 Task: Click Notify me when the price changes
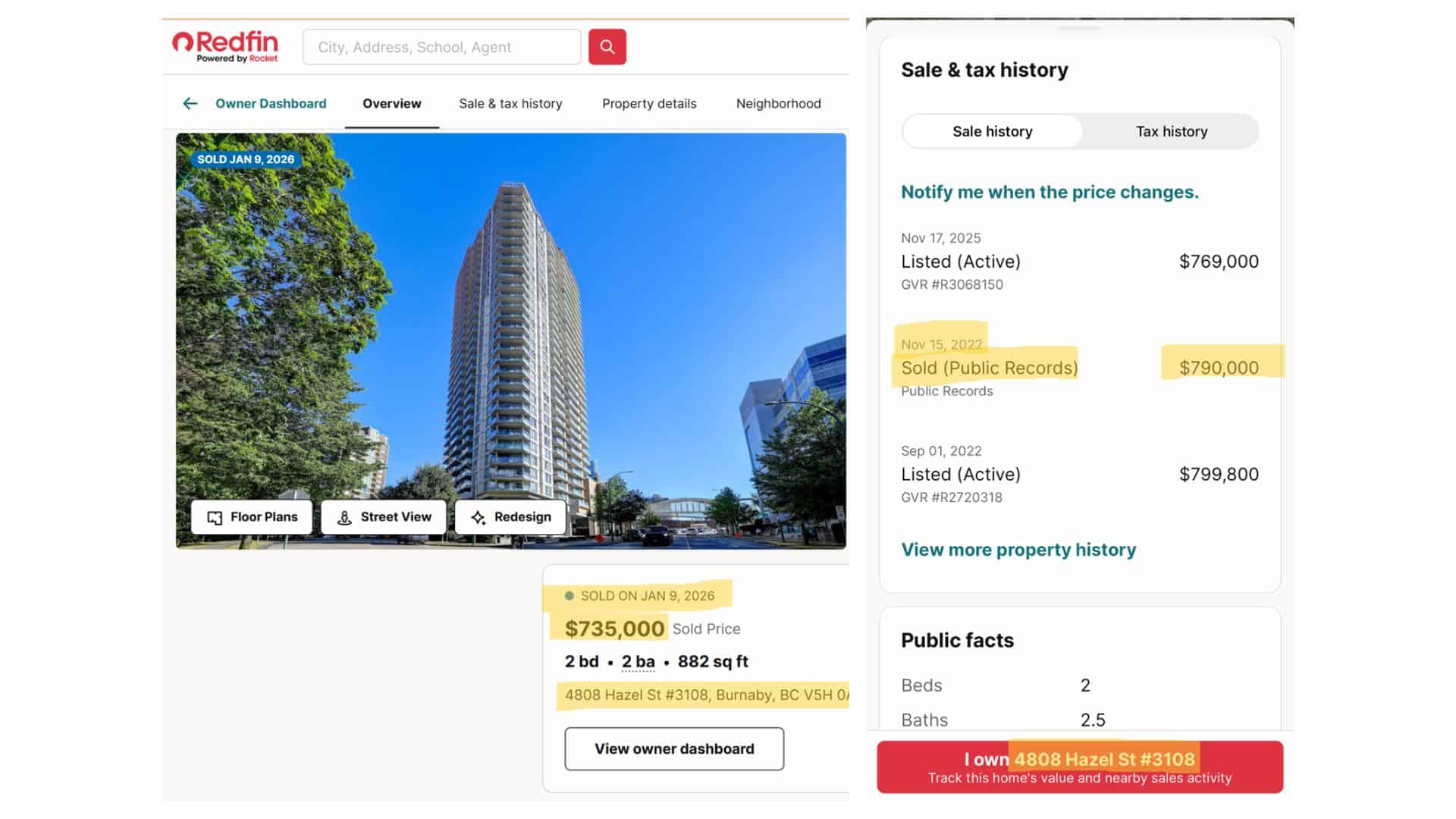click(1050, 192)
